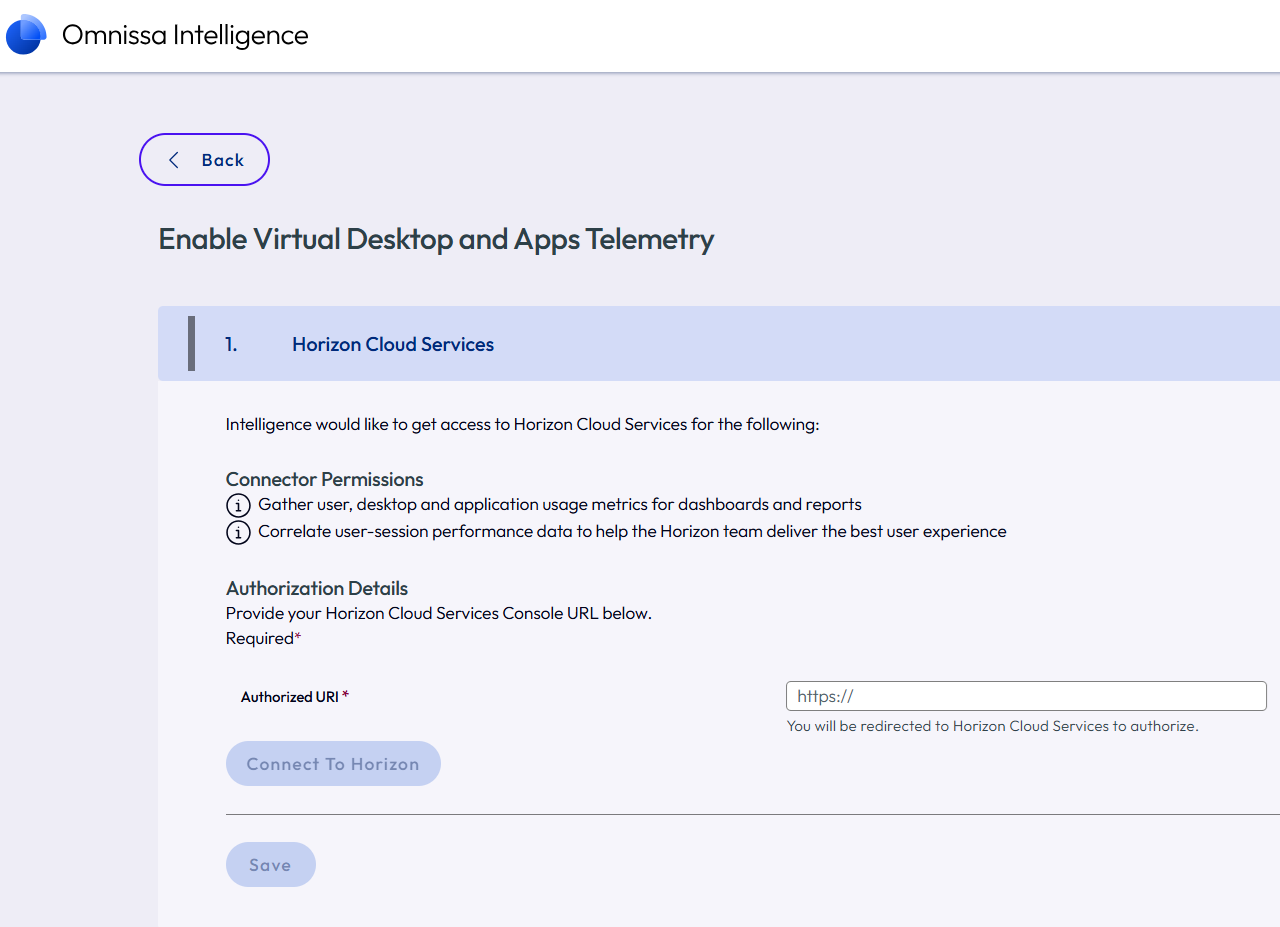Viewport: 1280px width, 927px height.
Task: Click the Omnissa Intelligence title text
Action: point(185,35)
